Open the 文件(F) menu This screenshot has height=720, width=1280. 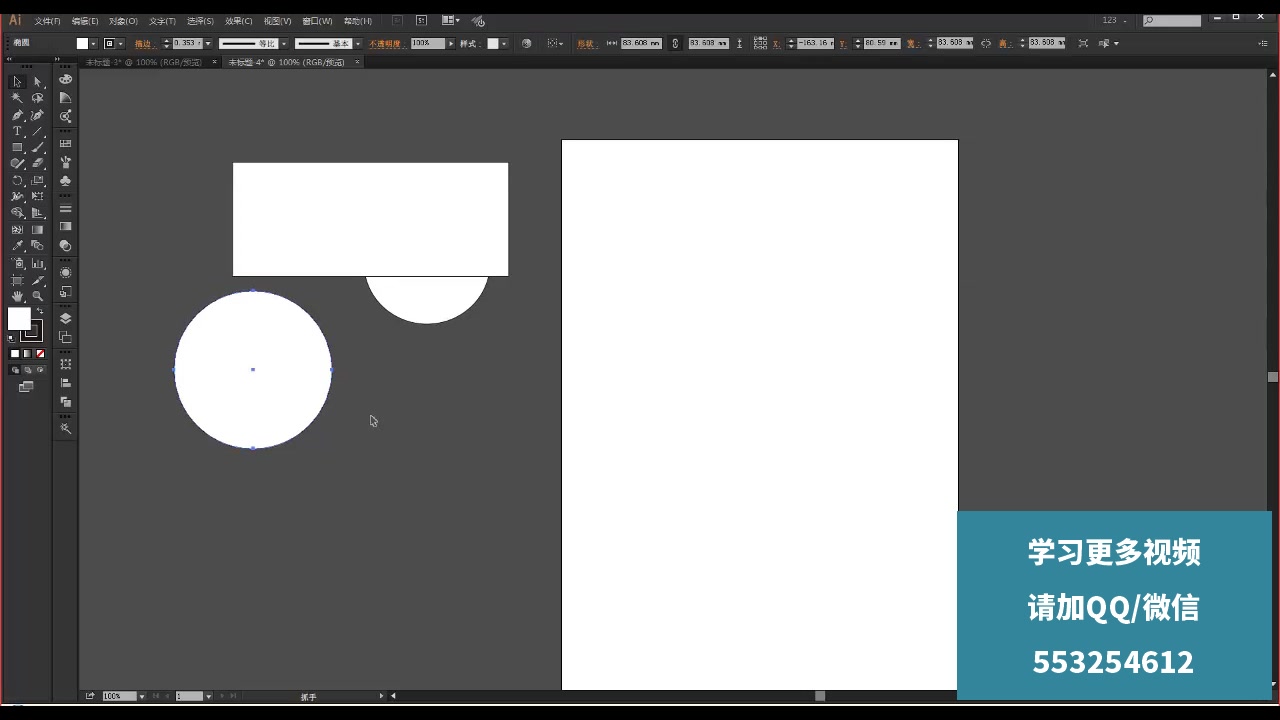pyautogui.click(x=47, y=21)
